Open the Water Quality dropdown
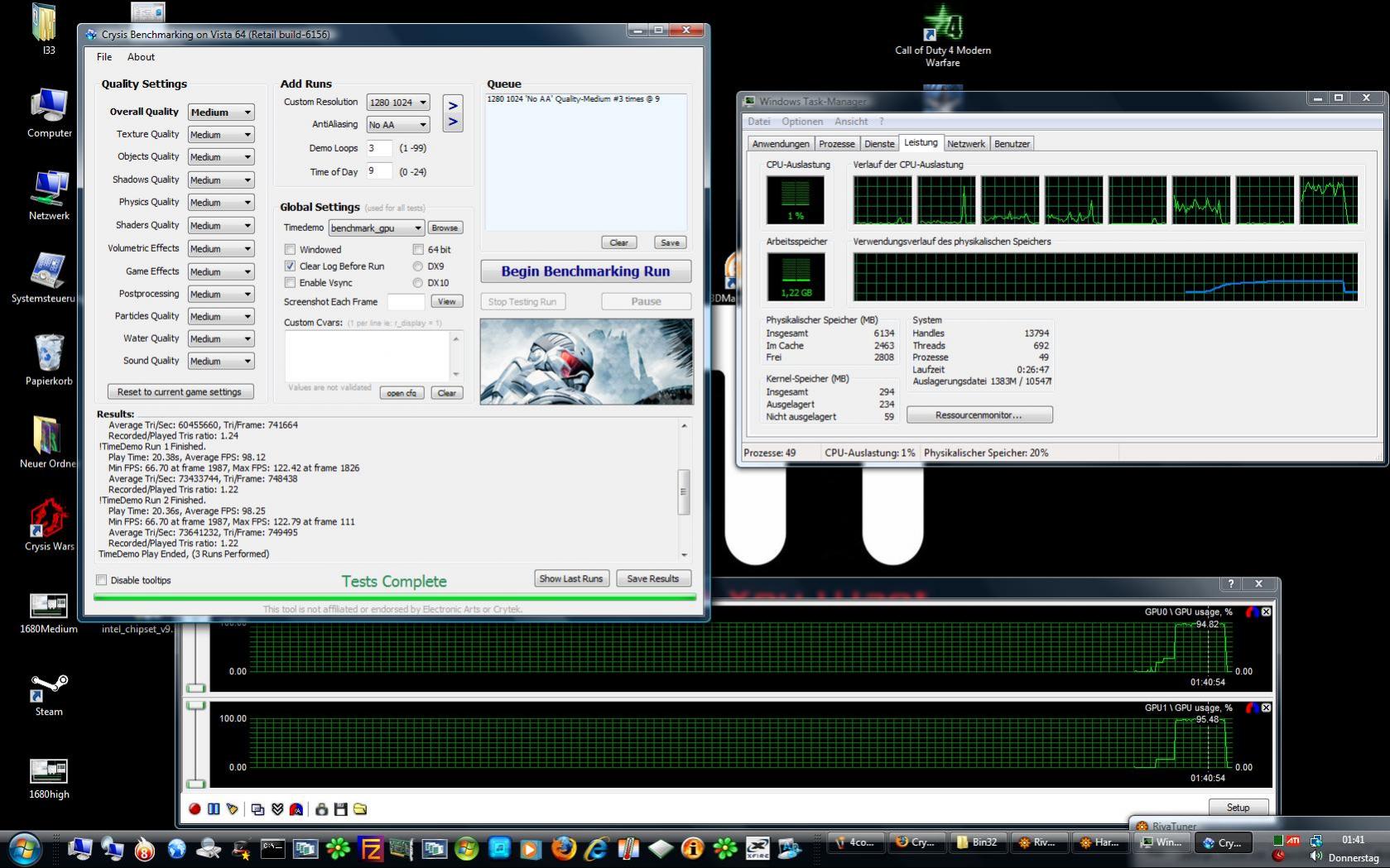Viewport: 1390px width, 868px height. (x=221, y=338)
